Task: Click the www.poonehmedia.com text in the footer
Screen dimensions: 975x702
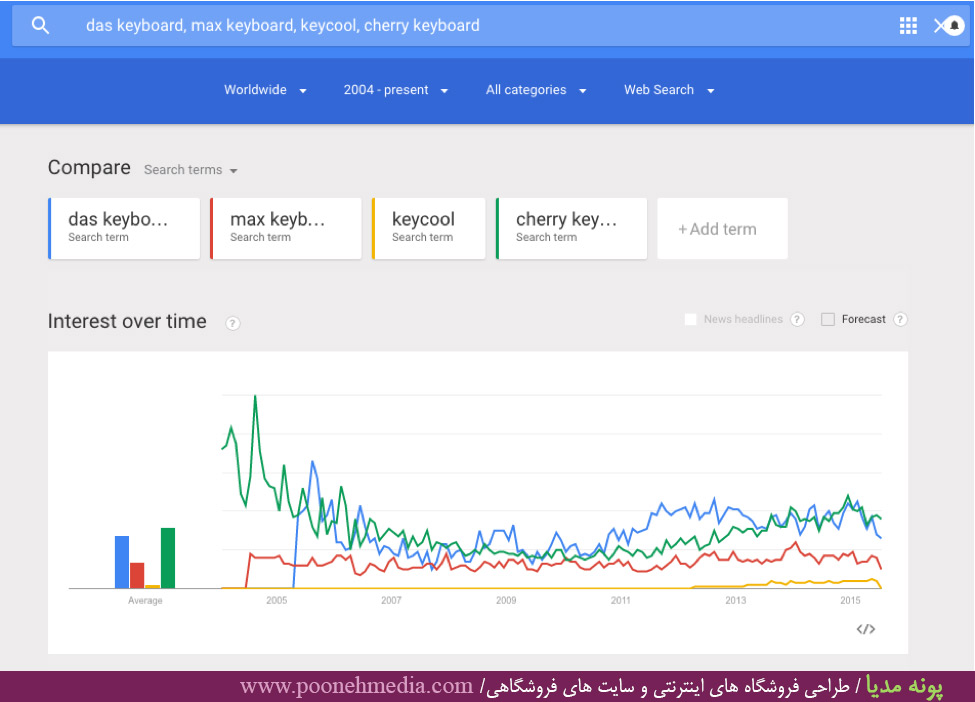Action: 356,686
